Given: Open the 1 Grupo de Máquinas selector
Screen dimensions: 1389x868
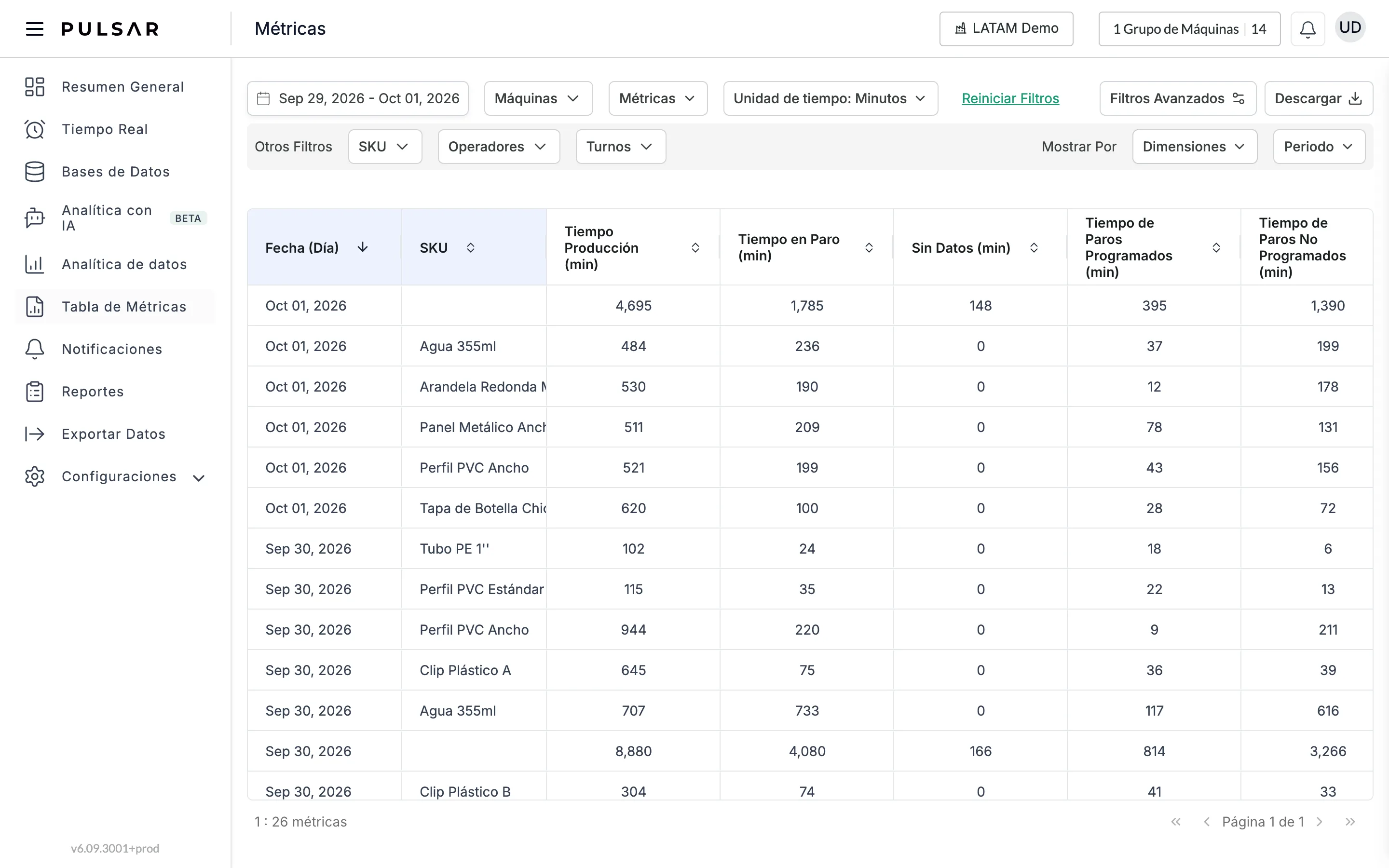Looking at the screenshot, I should 1189,29.
